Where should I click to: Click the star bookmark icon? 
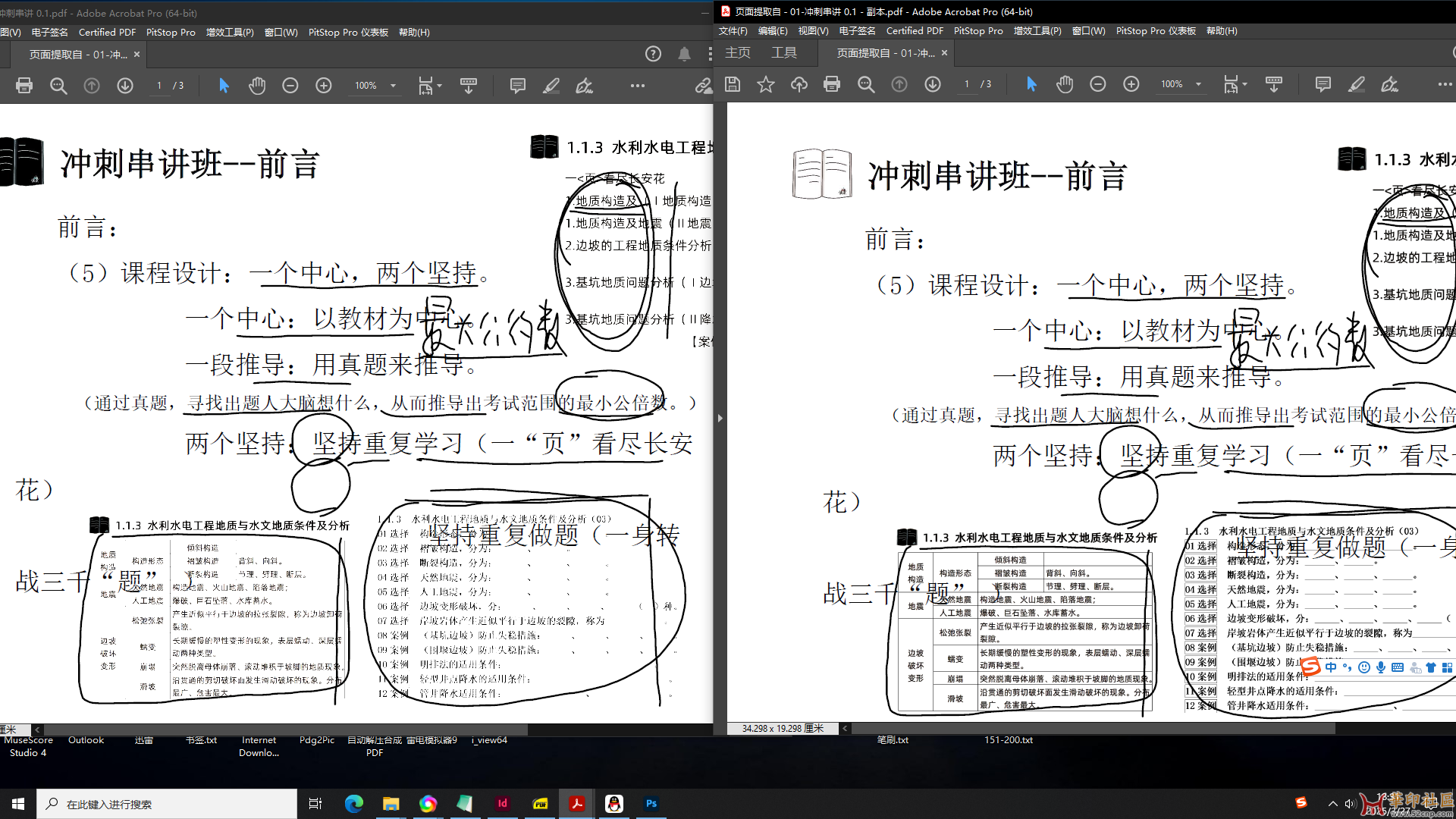pyautogui.click(x=766, y=84)
